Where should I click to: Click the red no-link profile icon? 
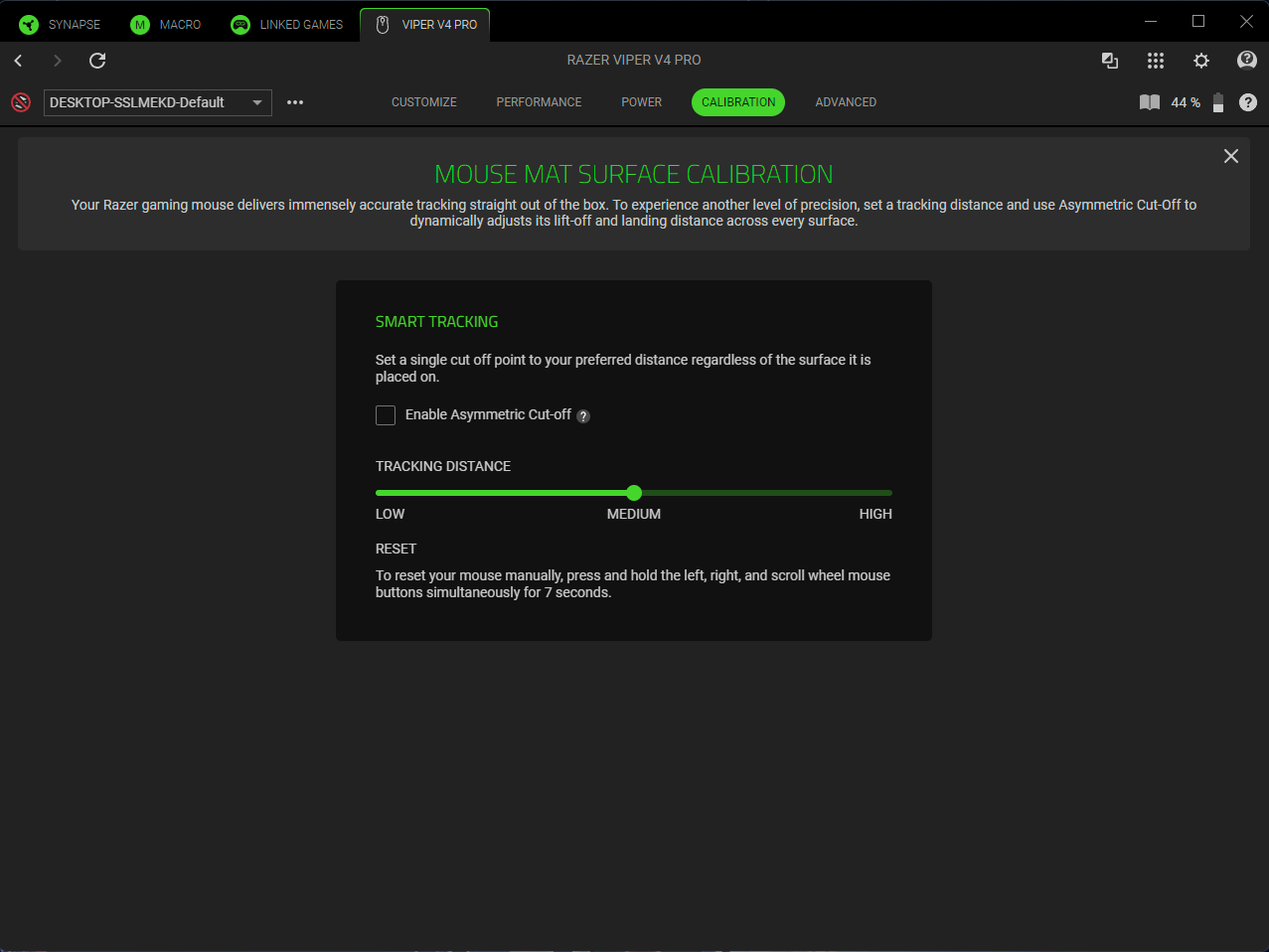21,102
